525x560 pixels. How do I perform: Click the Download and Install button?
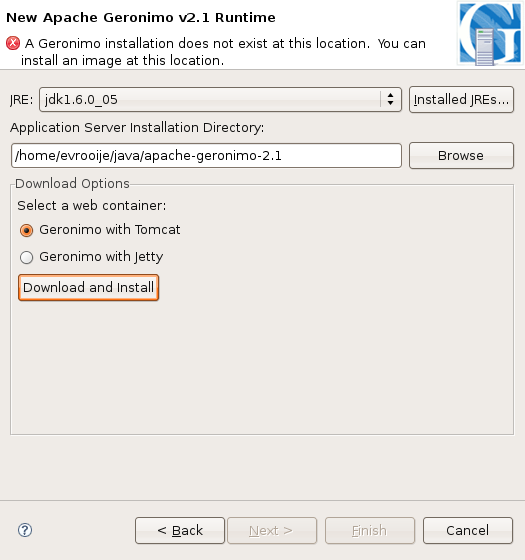point(89,288)
